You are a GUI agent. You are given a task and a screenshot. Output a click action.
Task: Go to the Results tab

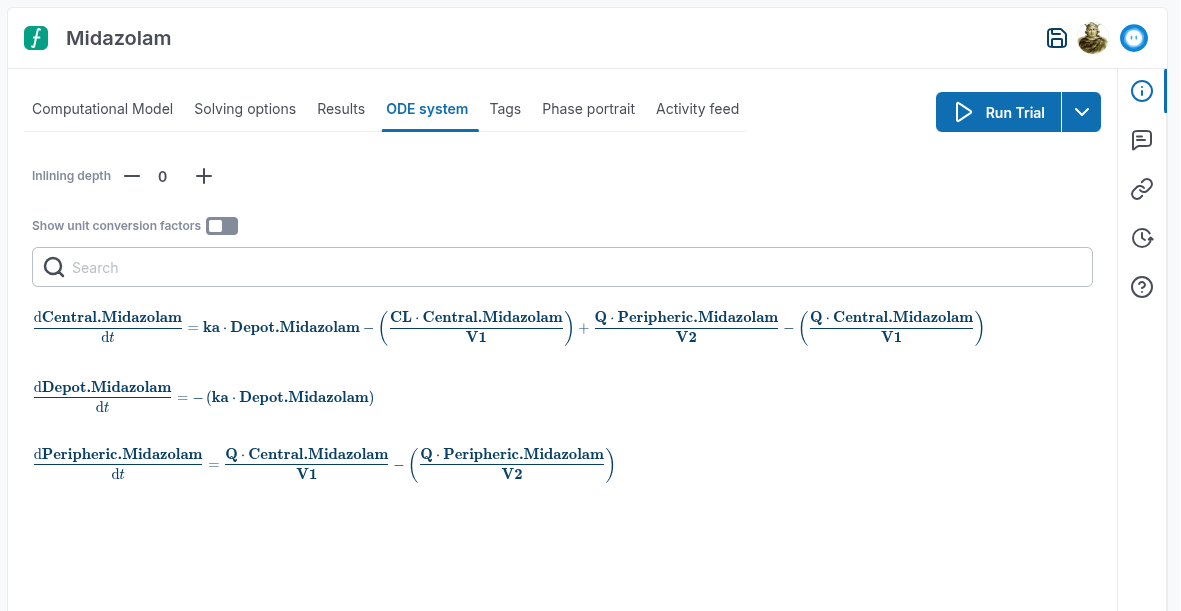[340, 109]
